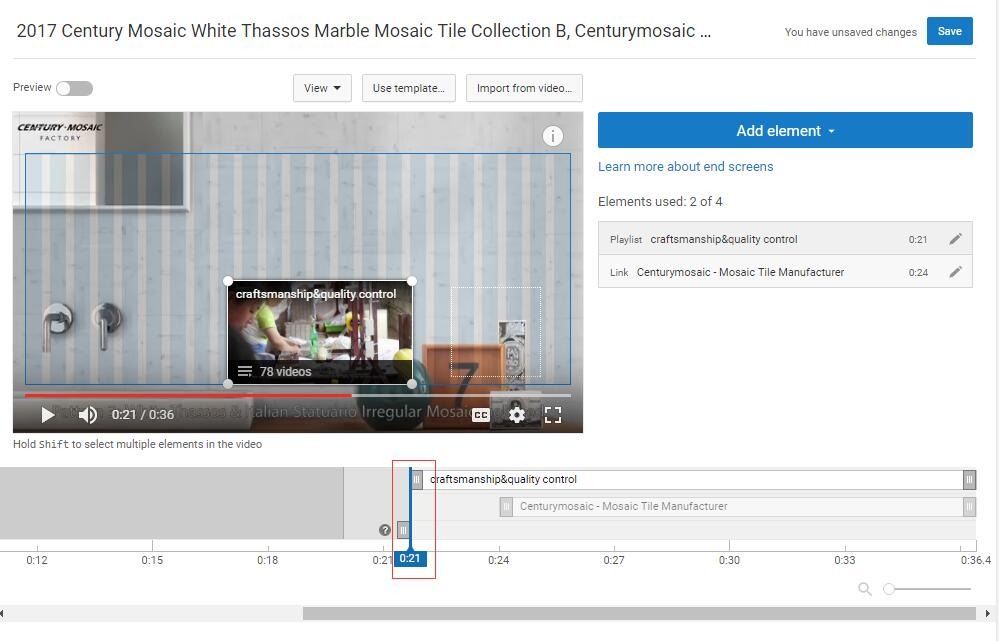Click the horizontal scrollbar thumb
The height and width of the screenshot is (641, 999).
639,613
